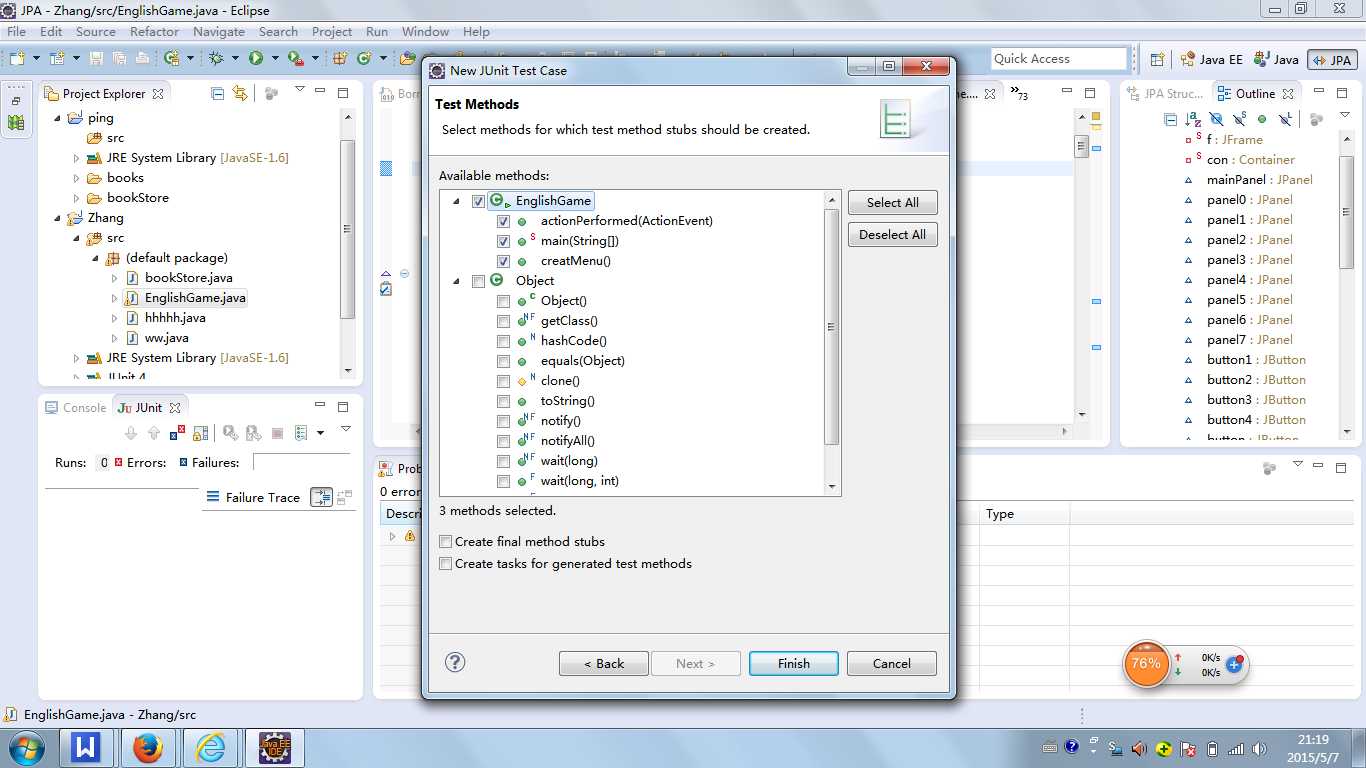Screen dimensions: 1366x768
Task: Toggle Scroll Lock in JUnit view
Action: click(201, 433)
